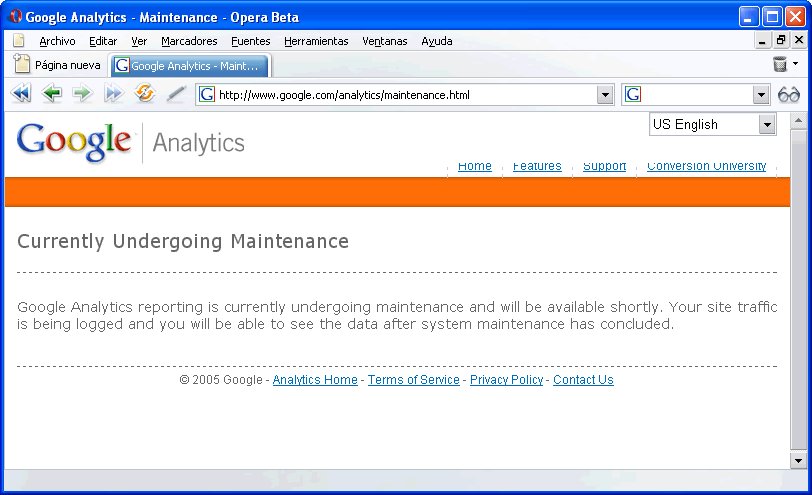This screenshot has height=495, width=812.
Task: Click the Google search engine icon in search box
Action: click(x=633, y=95)
